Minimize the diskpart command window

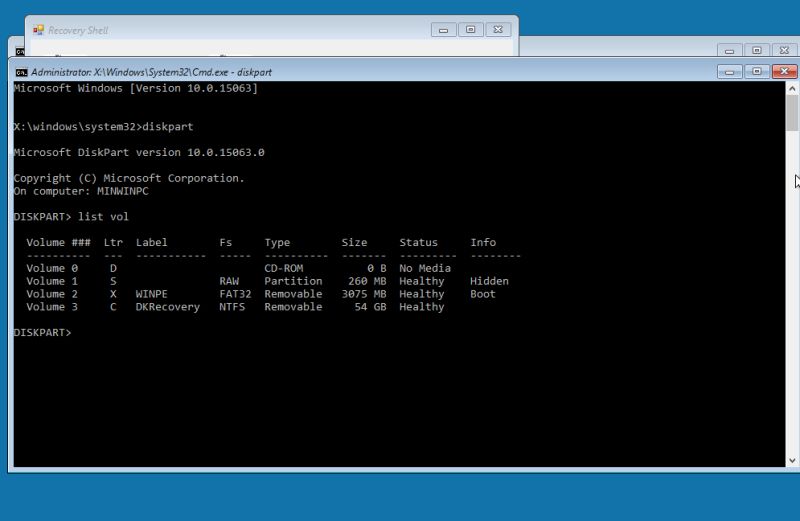729,72
